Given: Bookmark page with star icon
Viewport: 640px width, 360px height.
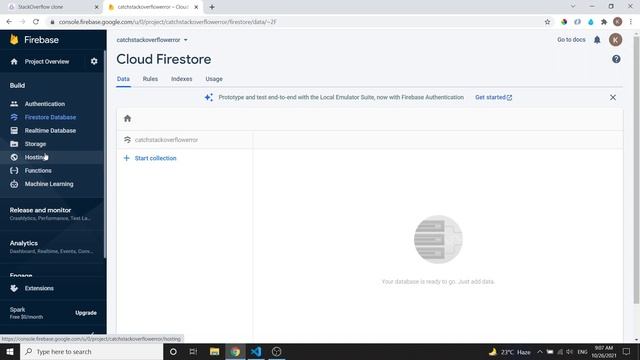Looking at the screenshot, I should click(547, 22).
